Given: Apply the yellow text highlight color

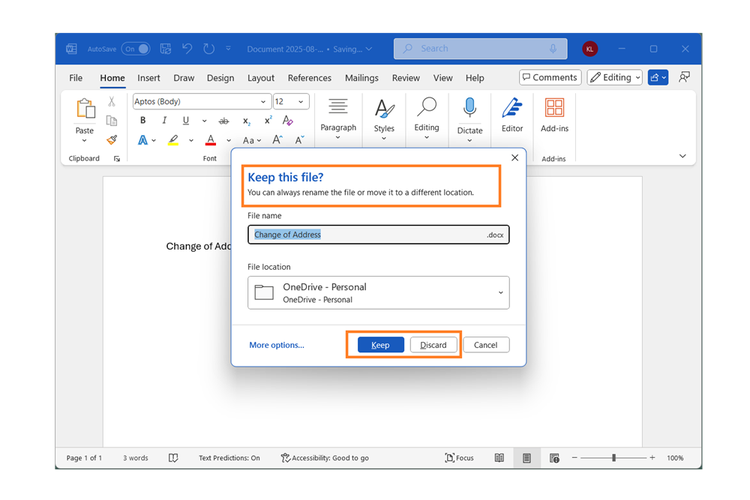Looking at the screenshot, I should (173, 140).
